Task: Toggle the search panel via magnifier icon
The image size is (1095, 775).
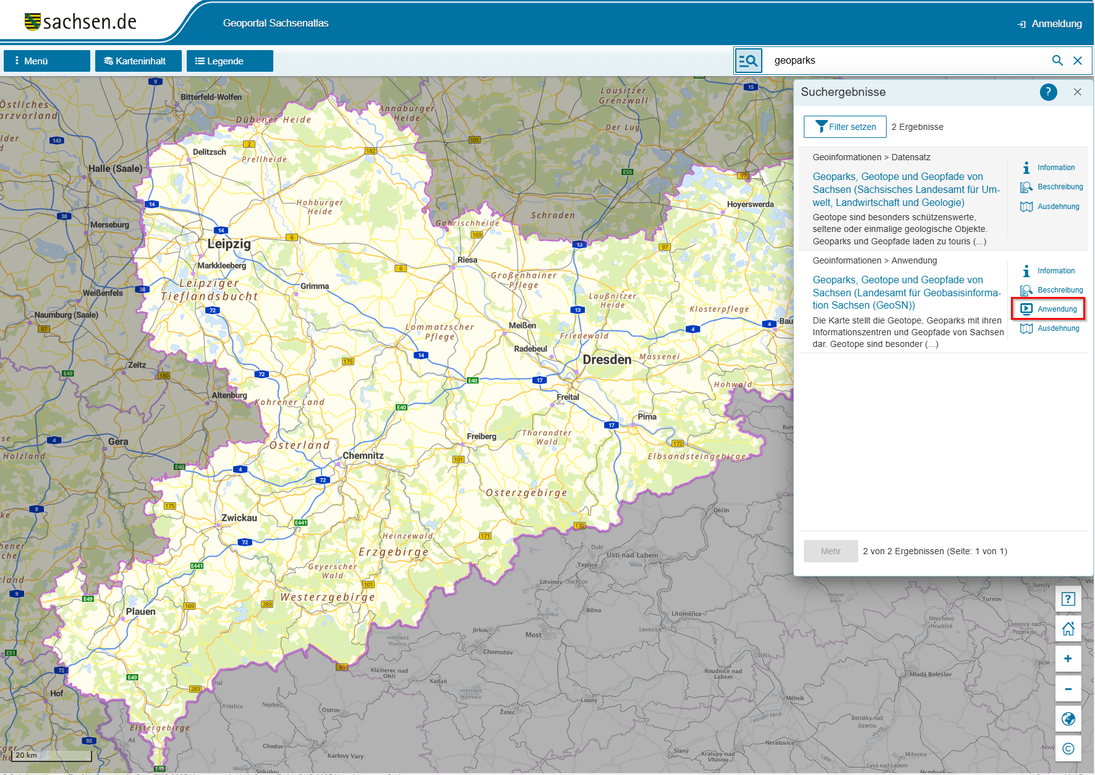Action: pos(748,60)
